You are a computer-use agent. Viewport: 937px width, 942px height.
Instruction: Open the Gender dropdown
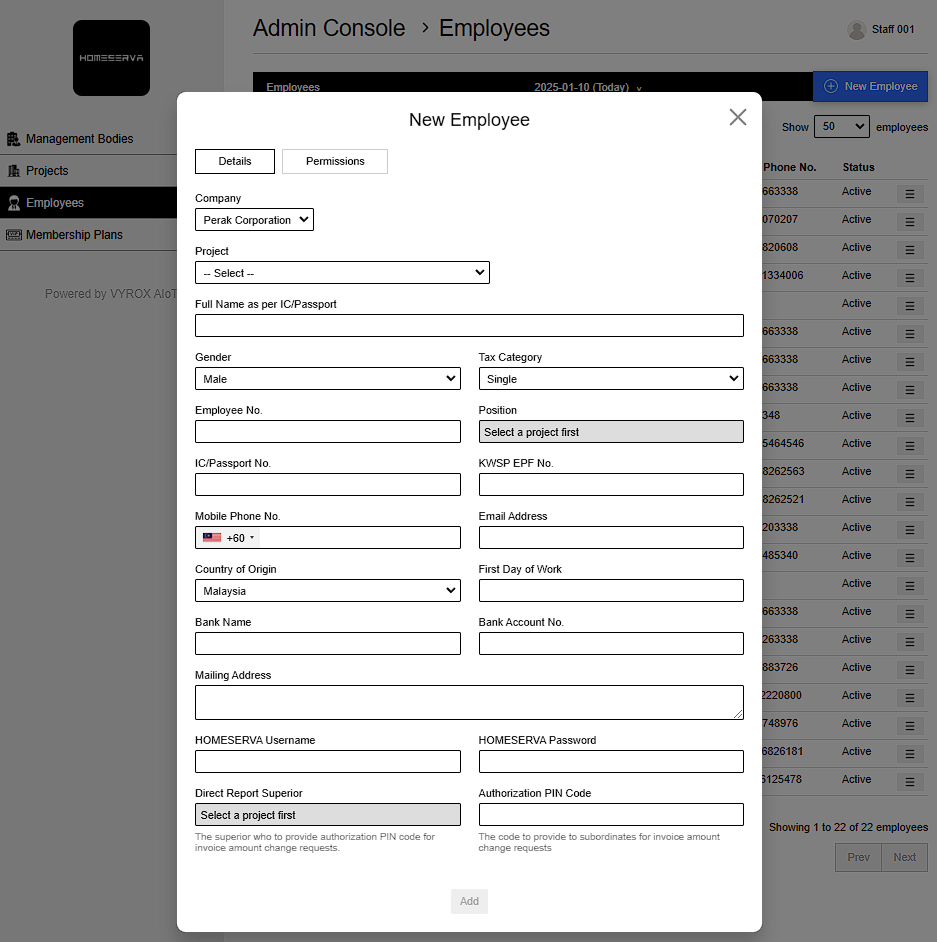(x=327, y=379)
